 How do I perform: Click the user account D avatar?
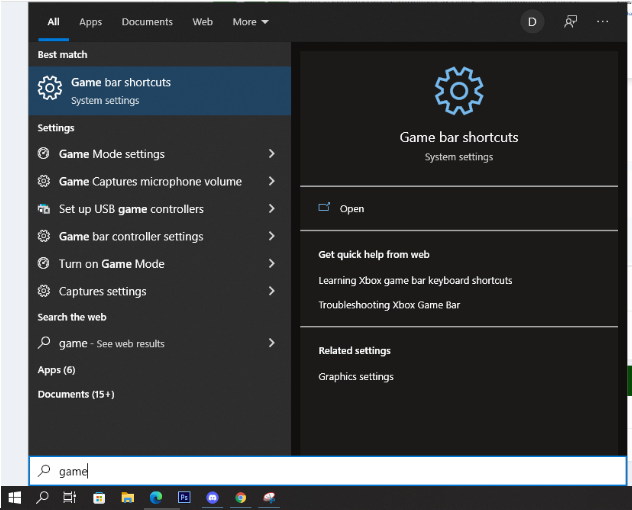(532, 22)
